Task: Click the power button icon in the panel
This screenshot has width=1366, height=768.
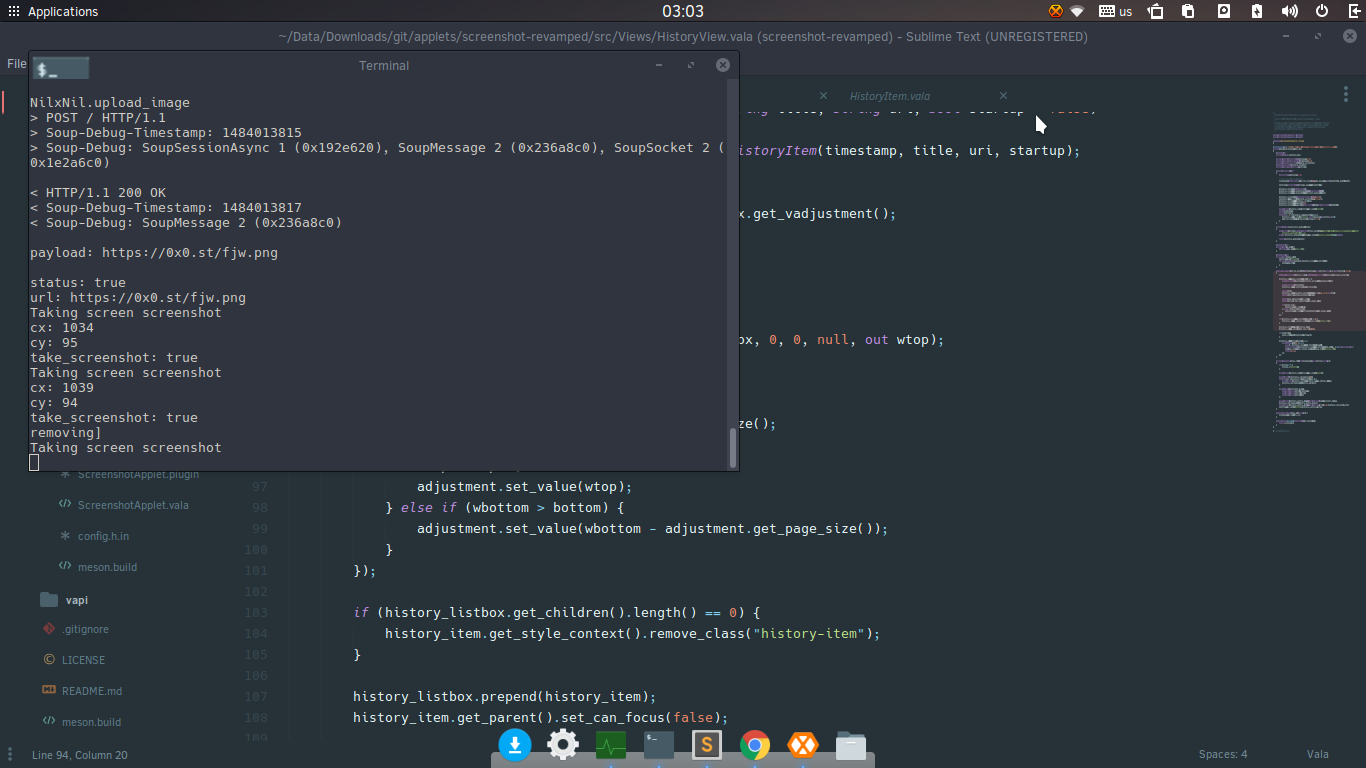Action: tap(1322, 11)
